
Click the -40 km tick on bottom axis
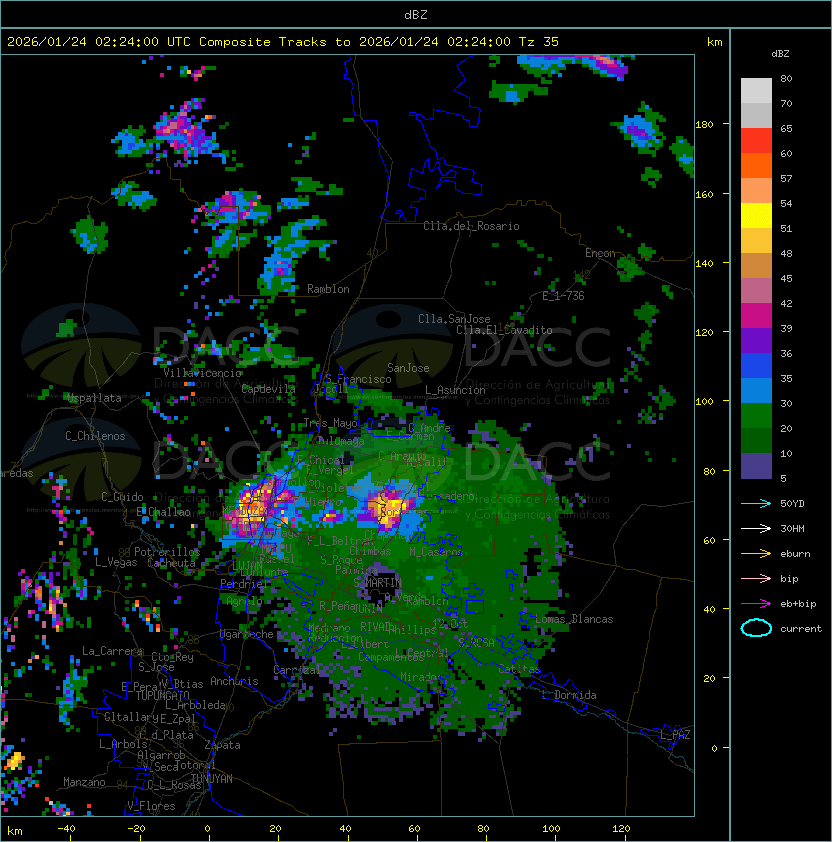(x=66, y=829)
